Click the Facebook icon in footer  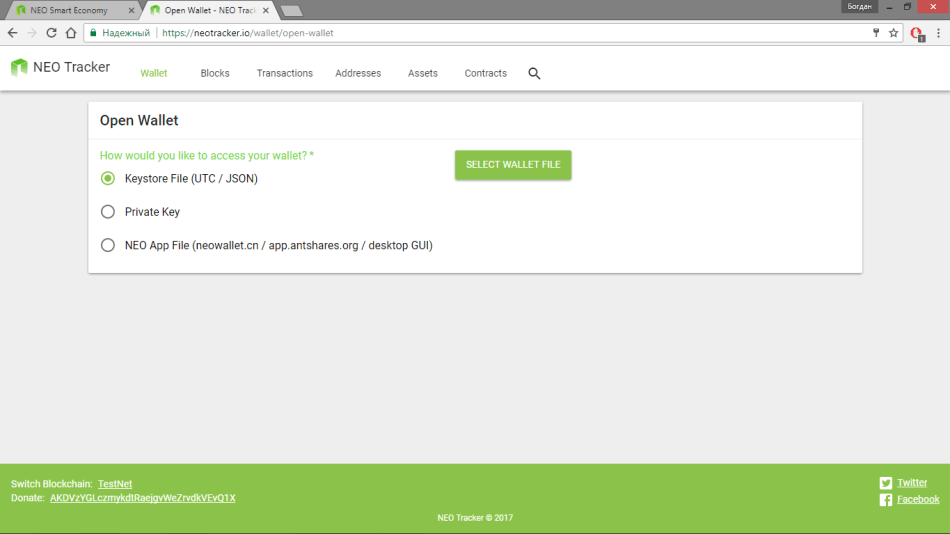(x=886, y=499)
